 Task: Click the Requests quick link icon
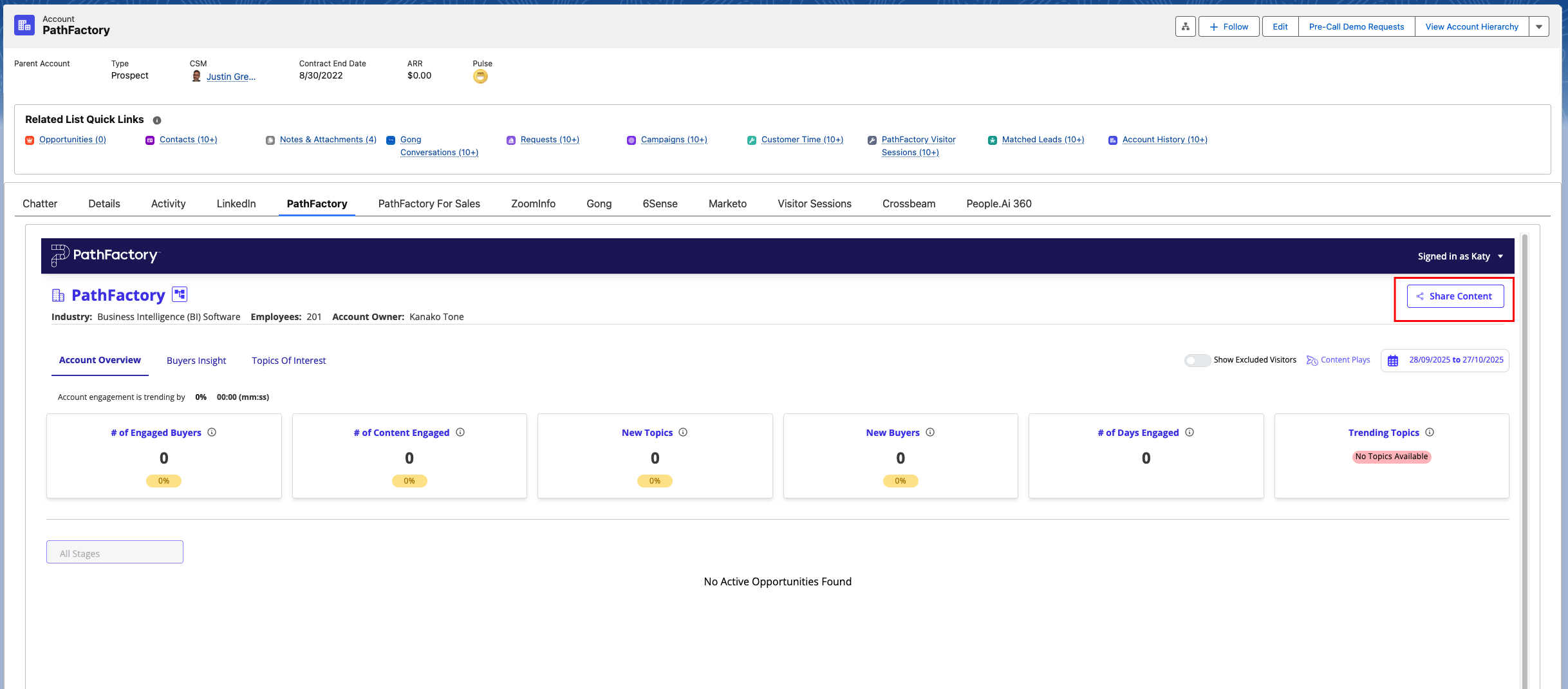coord(511,140)
